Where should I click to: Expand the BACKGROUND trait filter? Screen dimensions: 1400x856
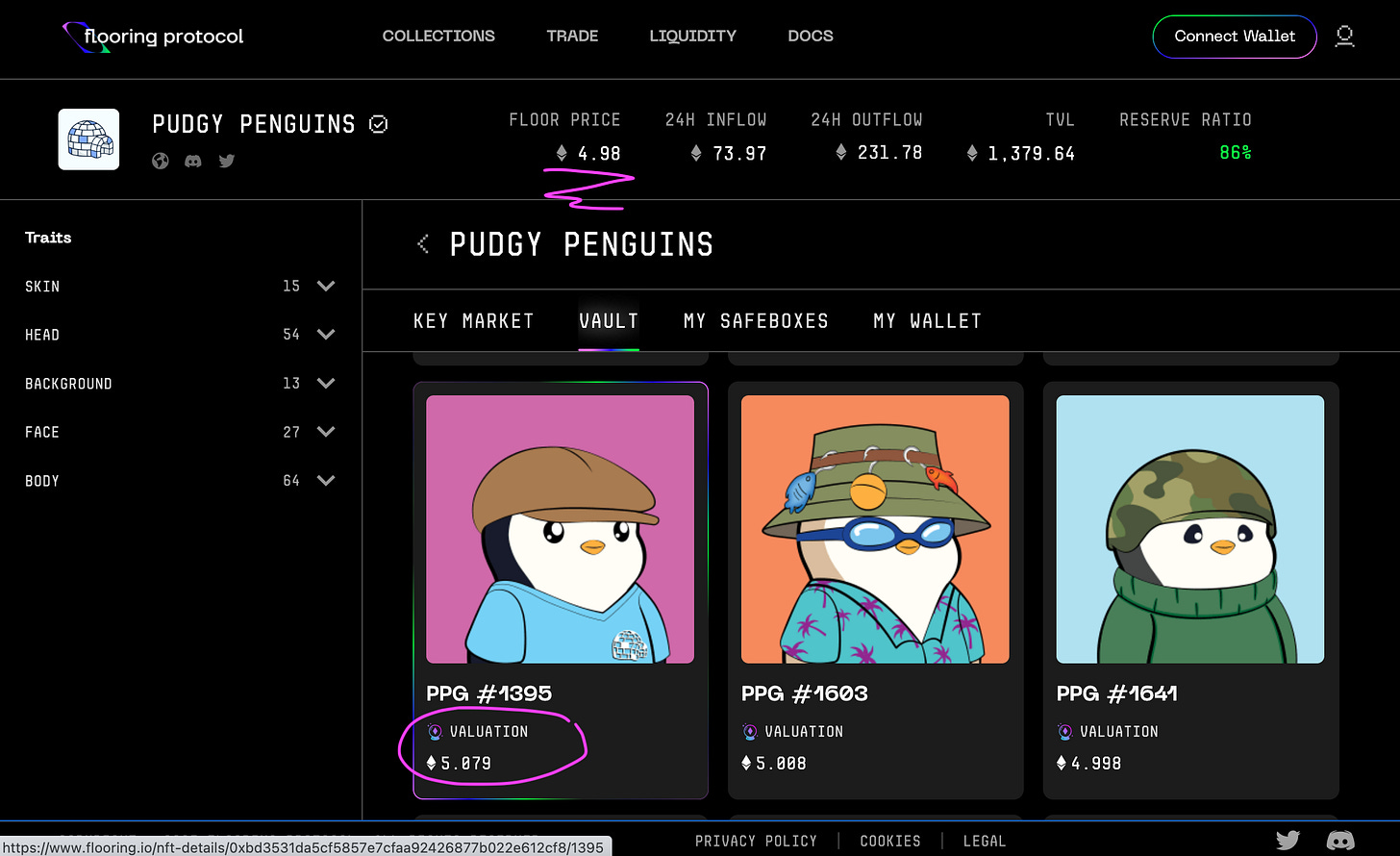coord(326,383)
